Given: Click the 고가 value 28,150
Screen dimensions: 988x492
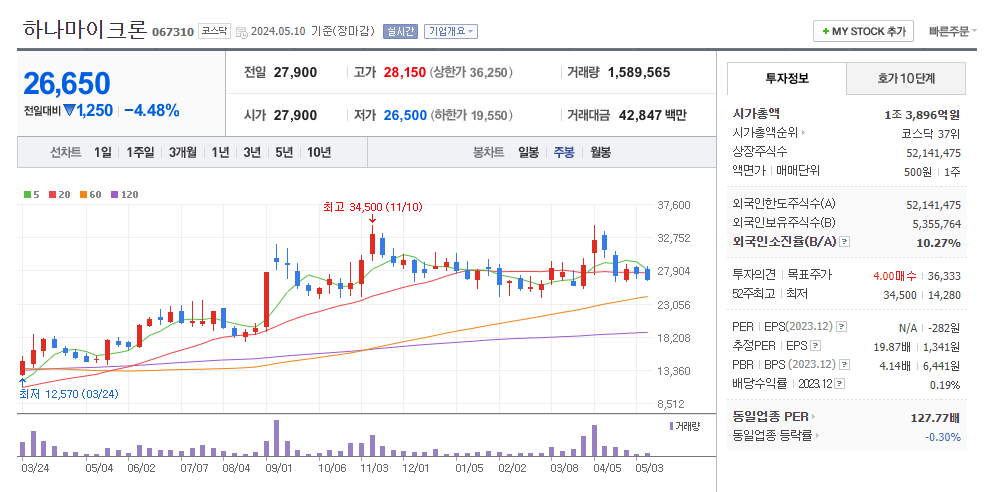Looking at the screenshot, I should [405, 72].
